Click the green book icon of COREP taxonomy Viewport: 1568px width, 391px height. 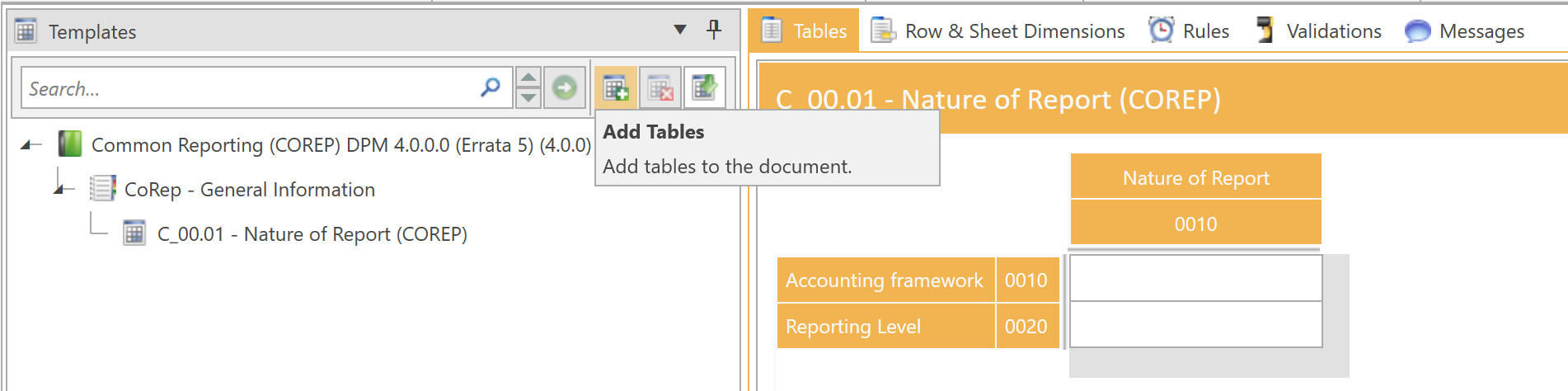(x=70, y=144)
